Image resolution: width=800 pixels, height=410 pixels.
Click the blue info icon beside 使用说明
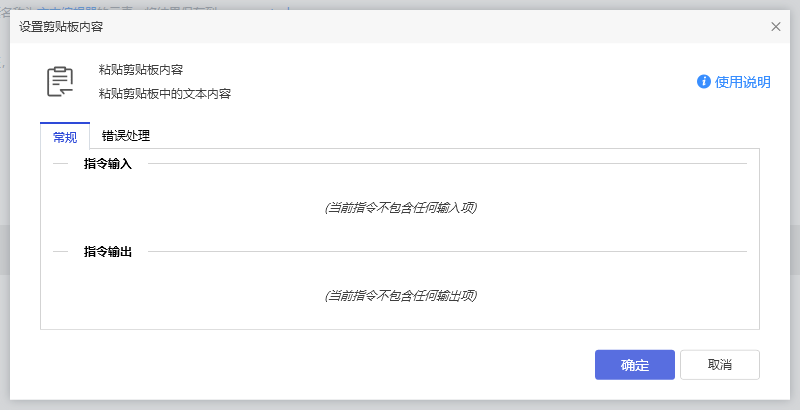[704, 81]
